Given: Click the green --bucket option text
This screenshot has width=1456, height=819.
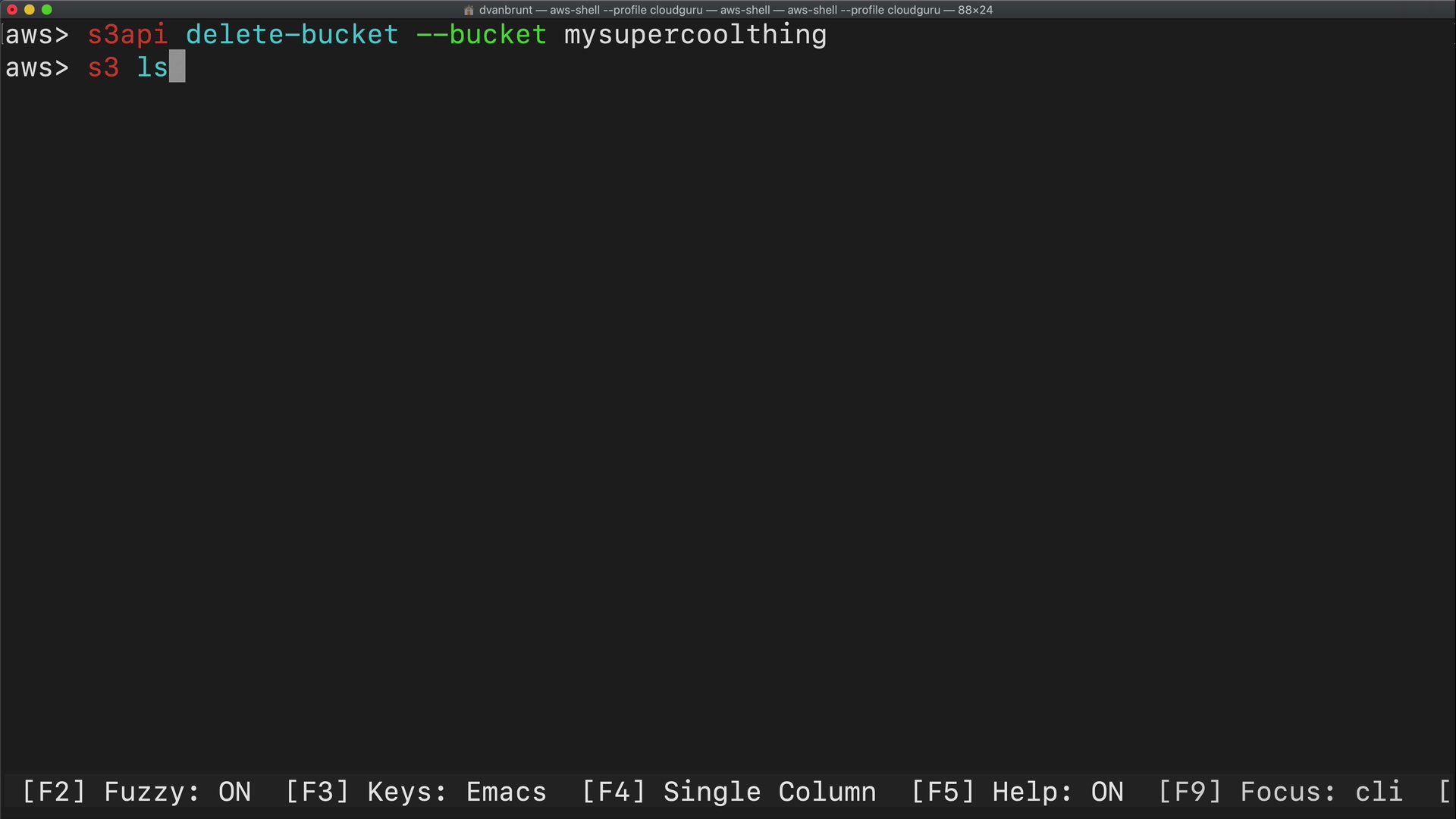Looking at the screenshot, I should click(482, 35).
